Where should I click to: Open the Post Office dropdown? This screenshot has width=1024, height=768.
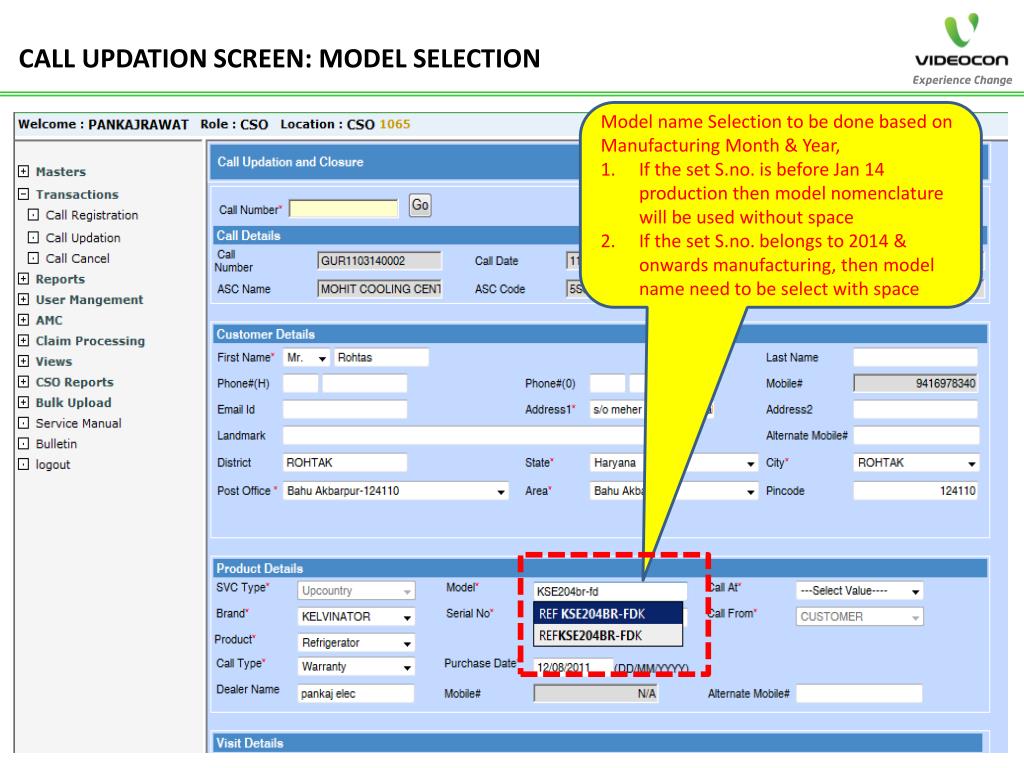point(396,491)
